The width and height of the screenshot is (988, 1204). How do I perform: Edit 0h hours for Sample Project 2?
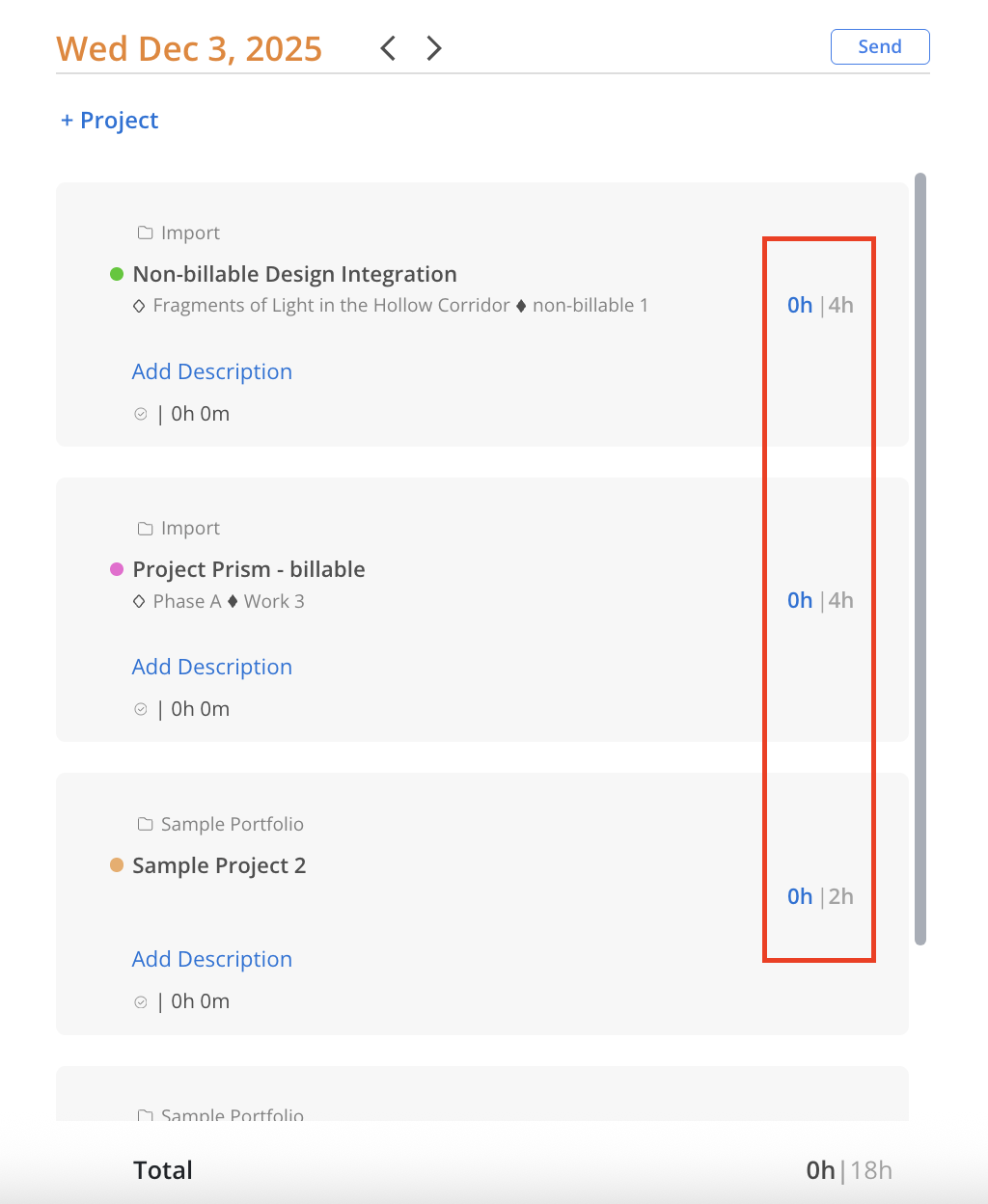coord(799,897)
